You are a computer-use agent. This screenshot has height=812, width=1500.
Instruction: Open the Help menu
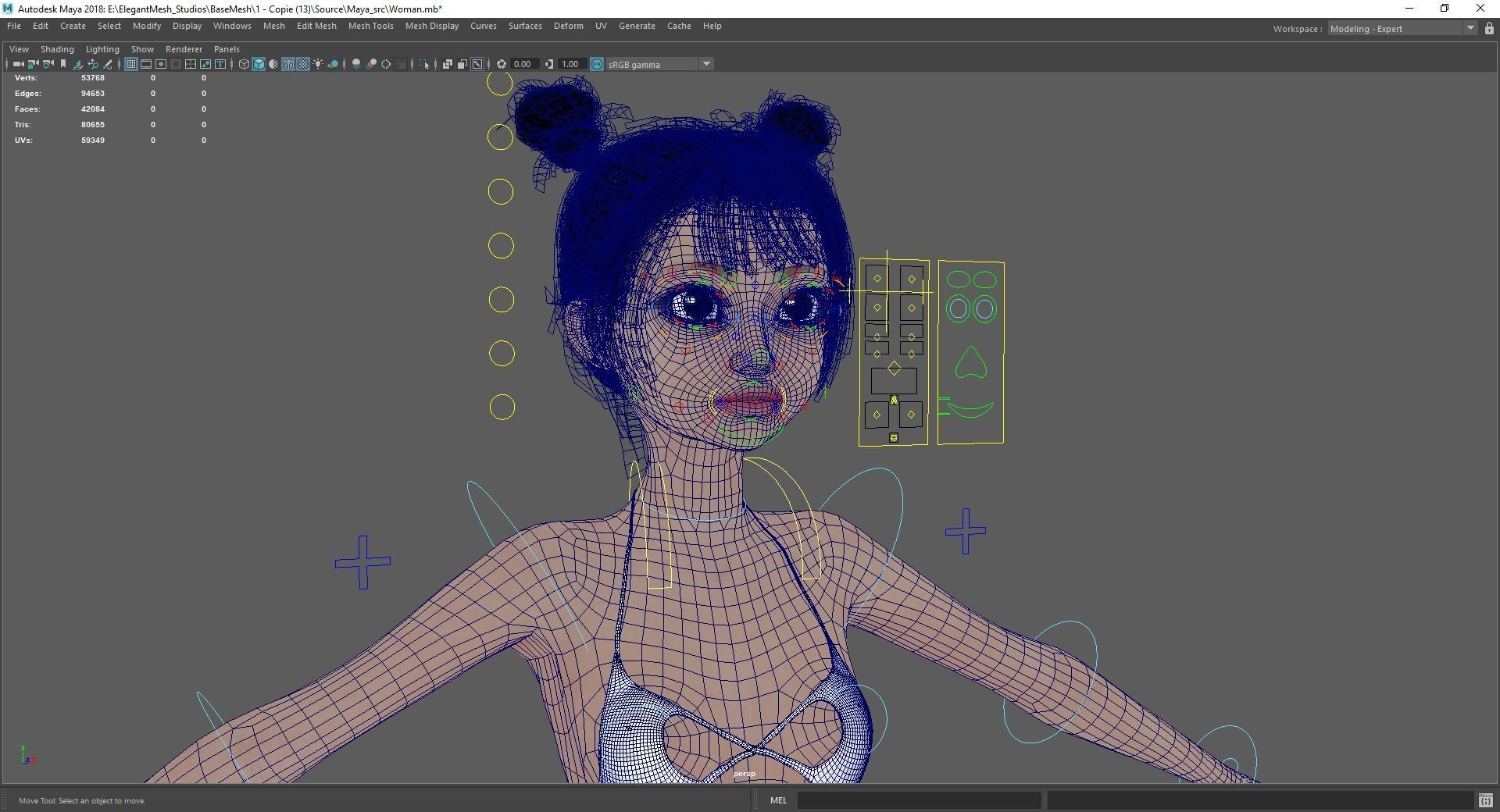click(x=712, y=26)
